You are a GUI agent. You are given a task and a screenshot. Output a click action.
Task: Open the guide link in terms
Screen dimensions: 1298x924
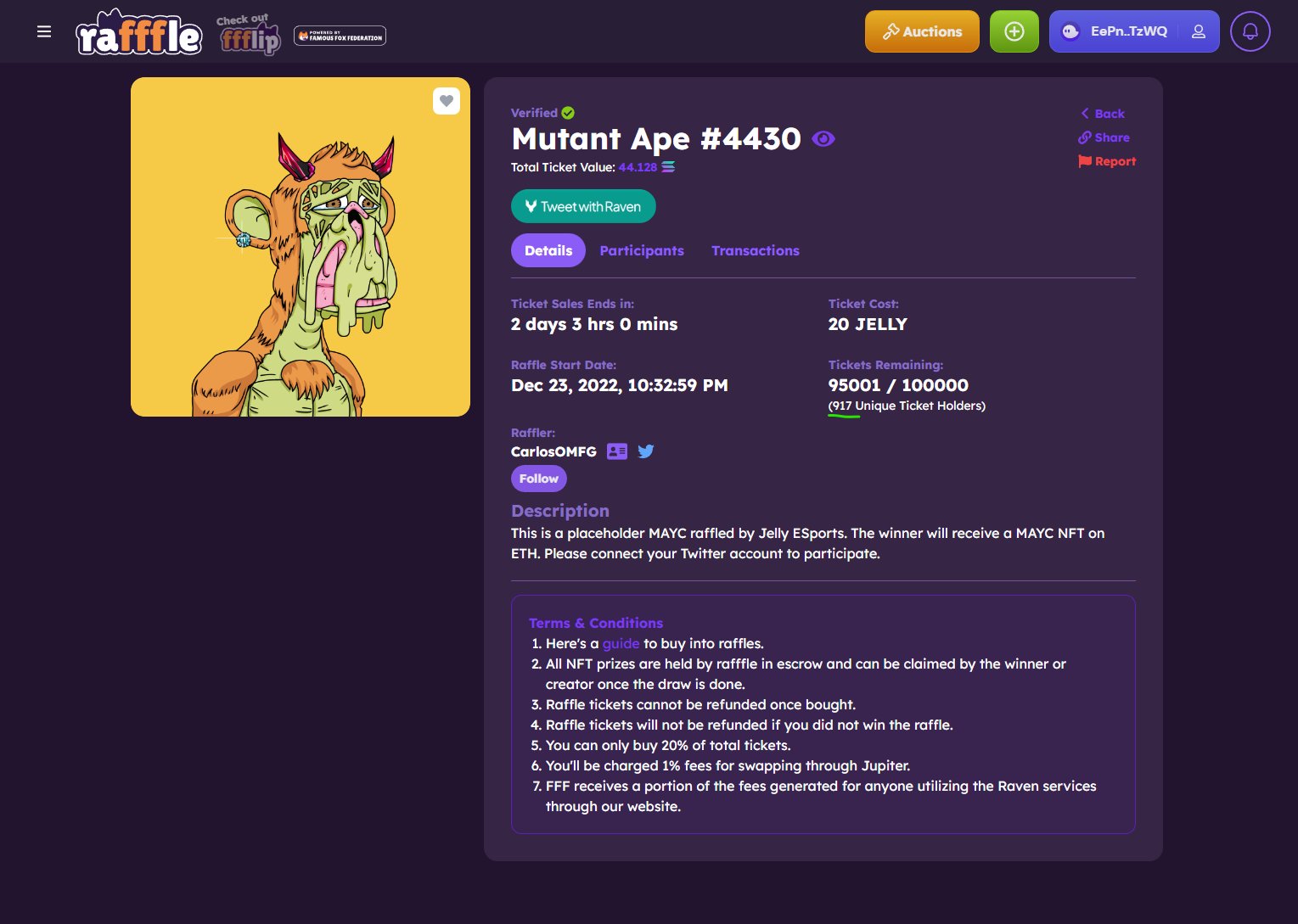pos(621,643)
